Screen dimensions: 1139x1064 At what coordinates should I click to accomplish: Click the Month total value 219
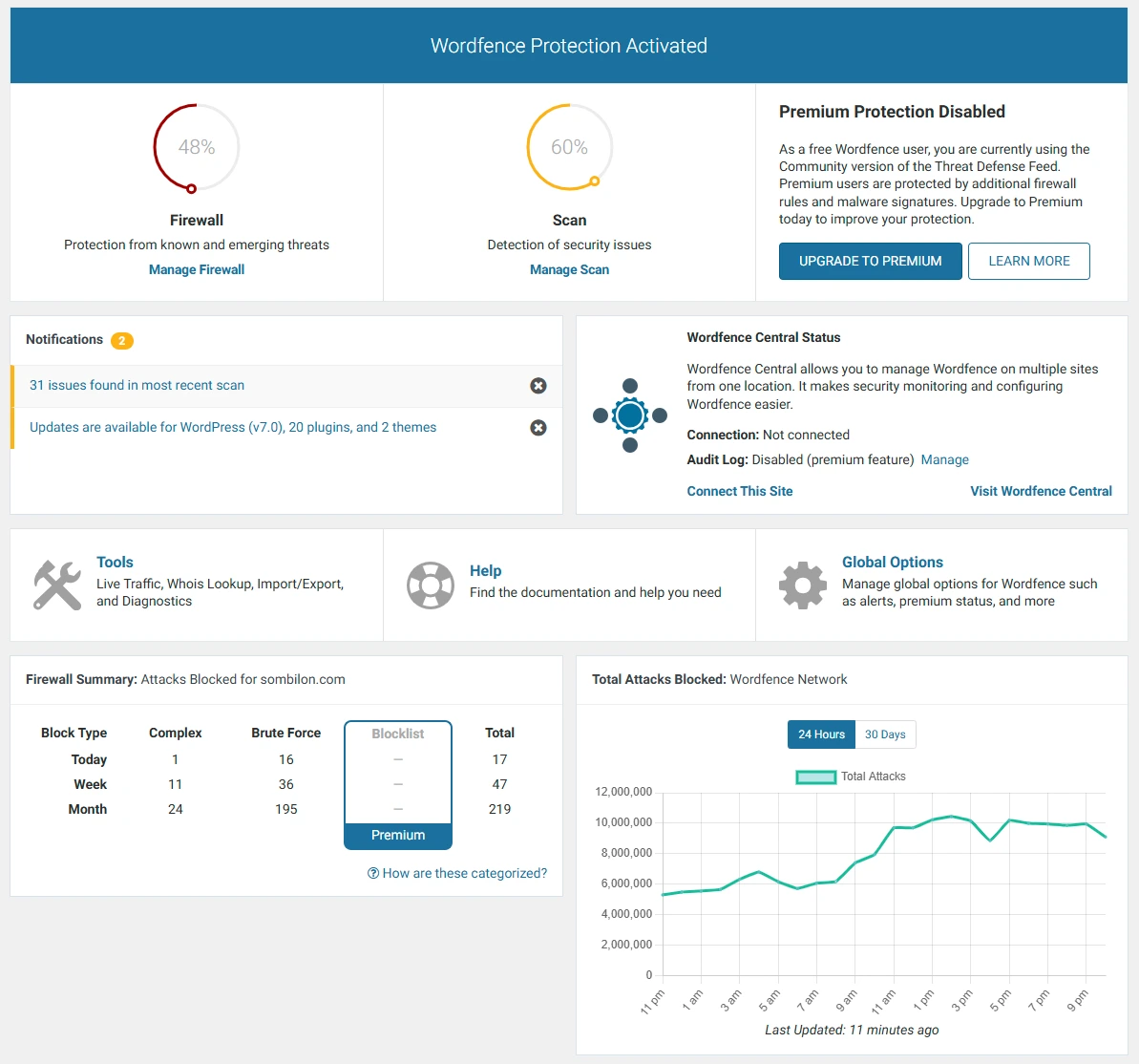pyautogui.click(x=499, y=810)
